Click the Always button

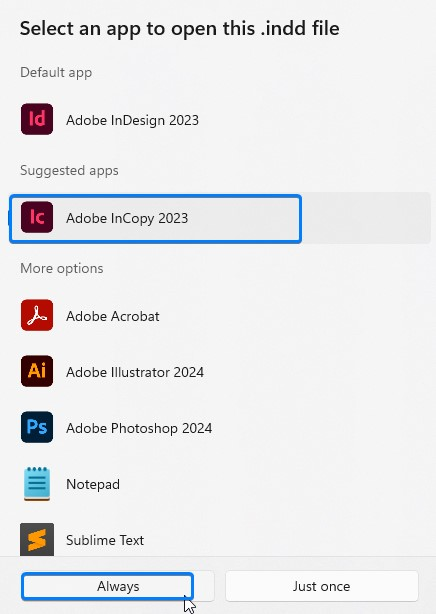coord(118,586)
